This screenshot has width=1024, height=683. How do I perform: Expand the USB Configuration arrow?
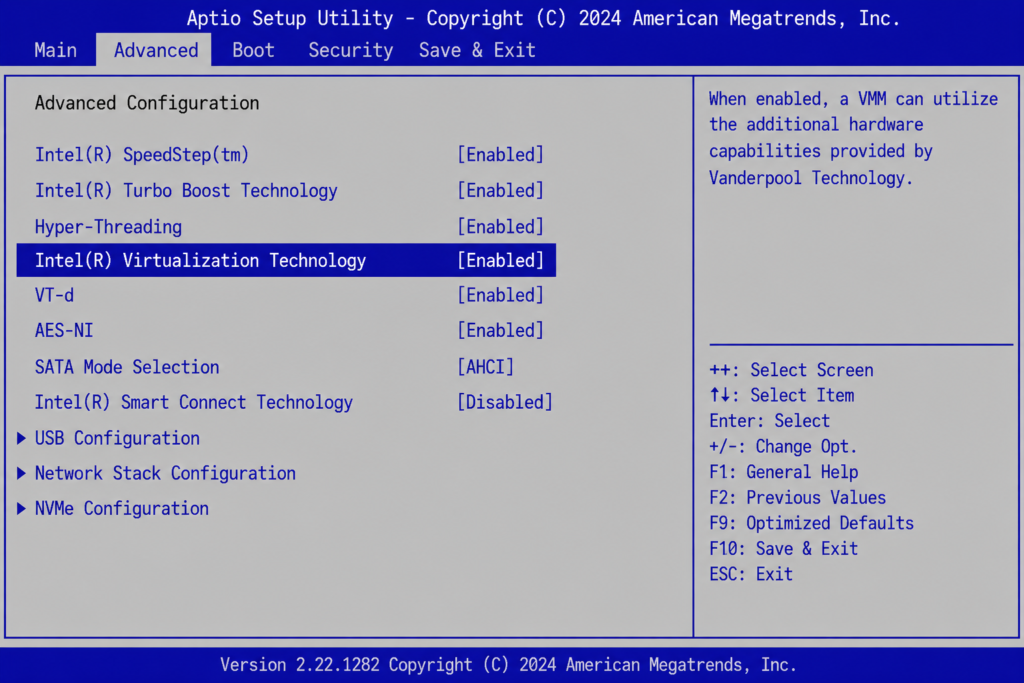coord(22,438)
